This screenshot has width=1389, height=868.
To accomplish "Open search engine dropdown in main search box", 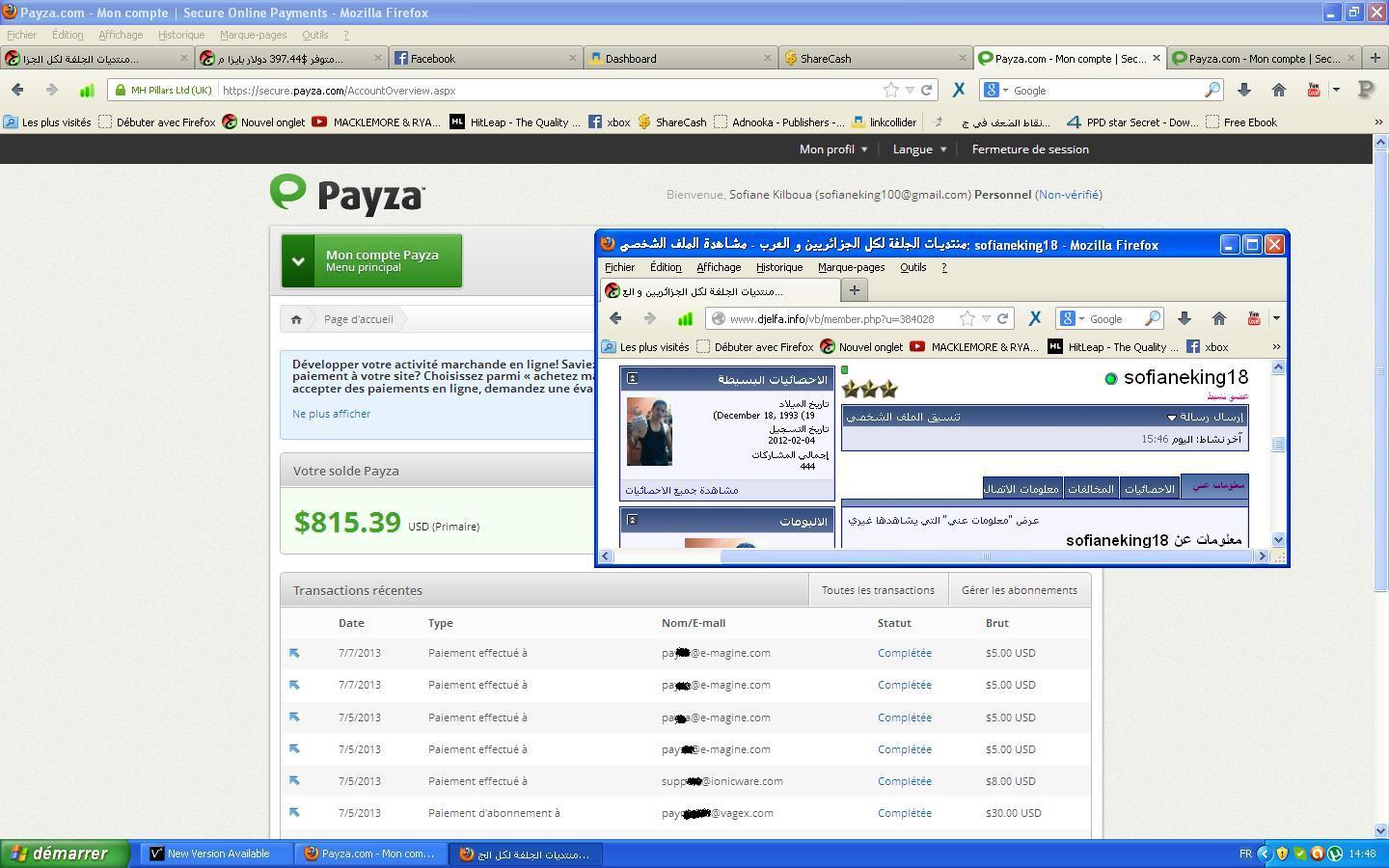I will click(x=994, y=90).
